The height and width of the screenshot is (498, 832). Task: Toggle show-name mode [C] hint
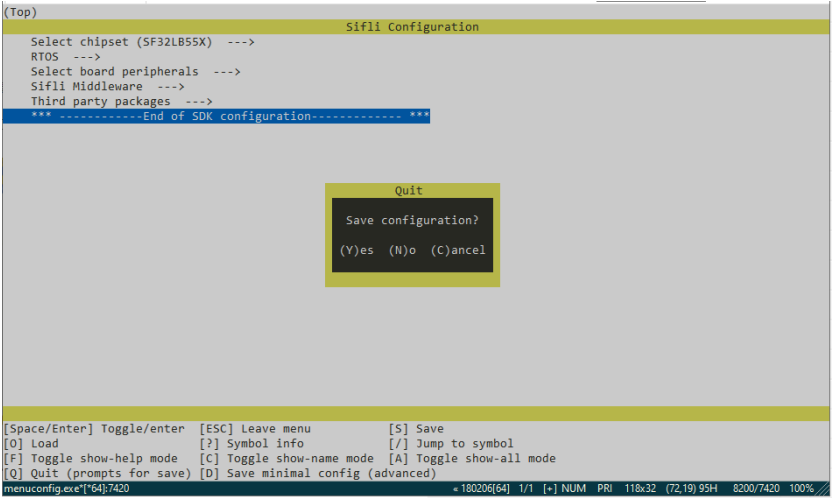pyautogui.click(x=286, y=458)
